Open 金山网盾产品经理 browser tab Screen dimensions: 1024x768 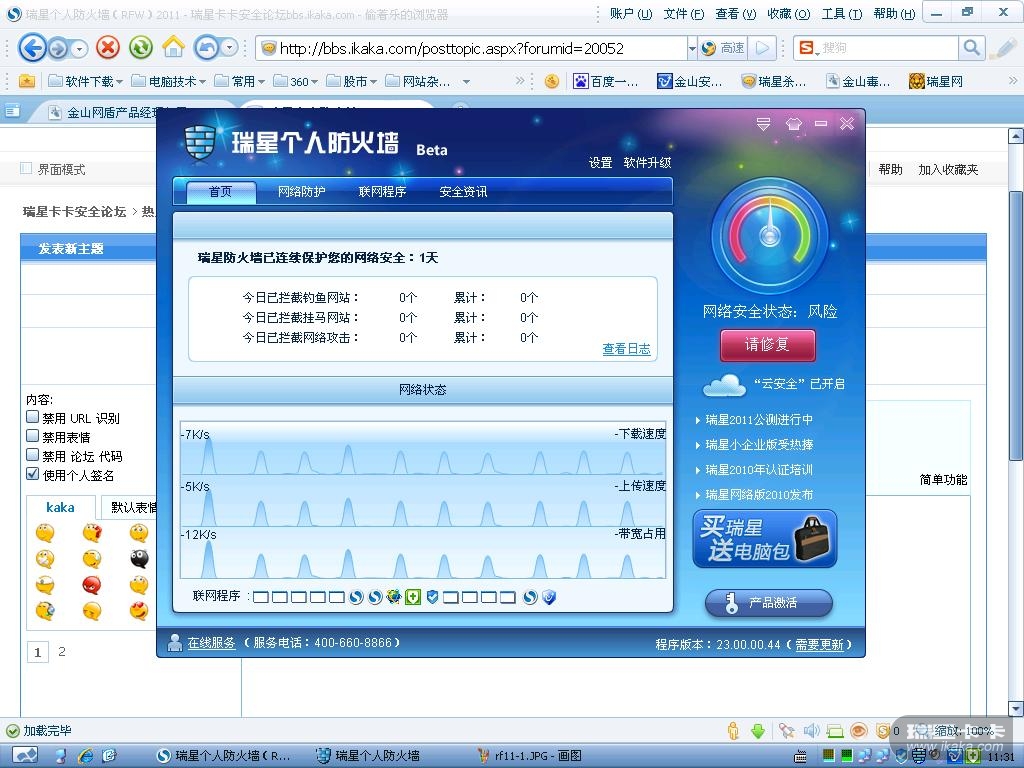[x=120, y=112]
